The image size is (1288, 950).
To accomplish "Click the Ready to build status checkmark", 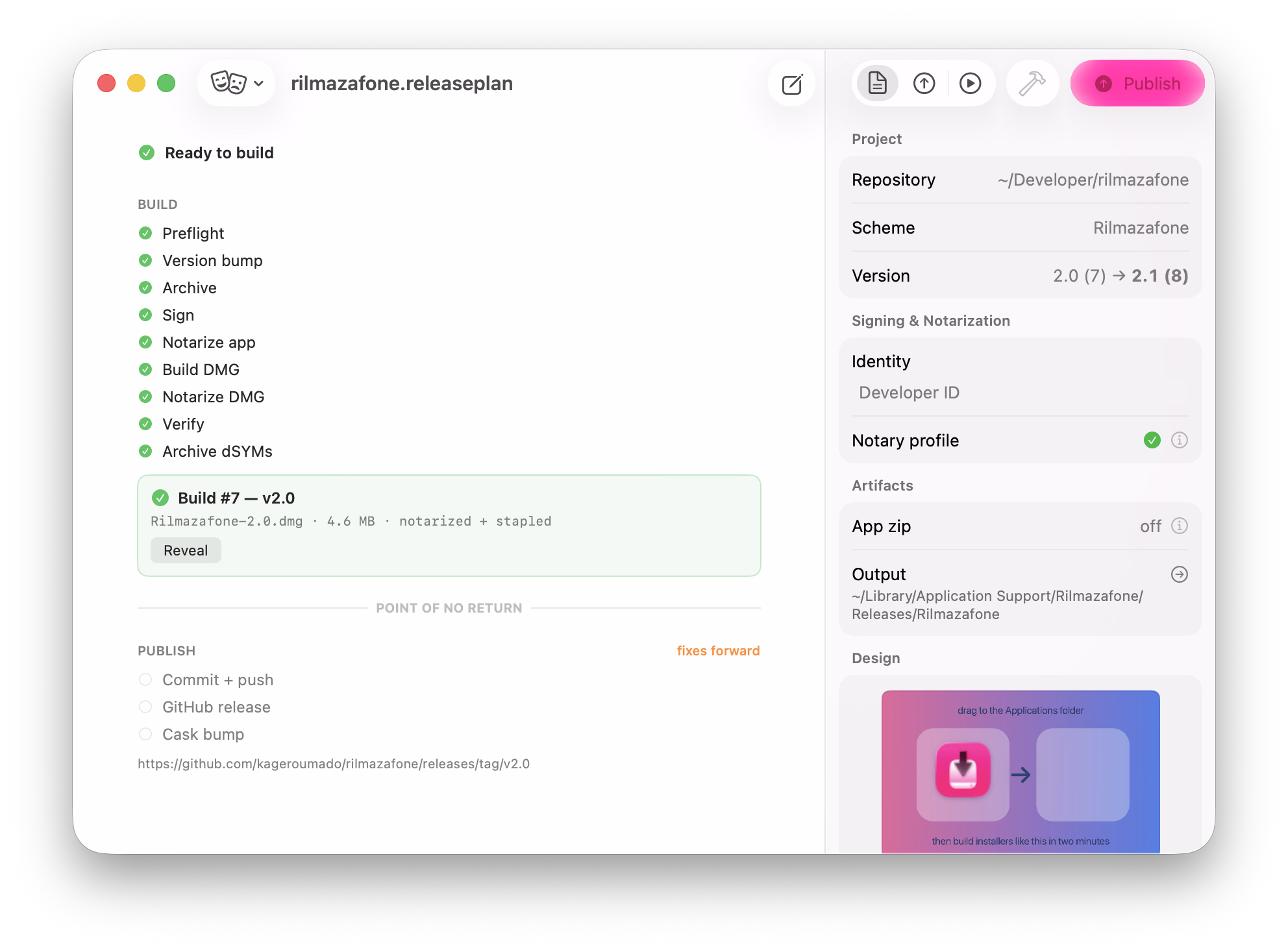I will (147, 152).
